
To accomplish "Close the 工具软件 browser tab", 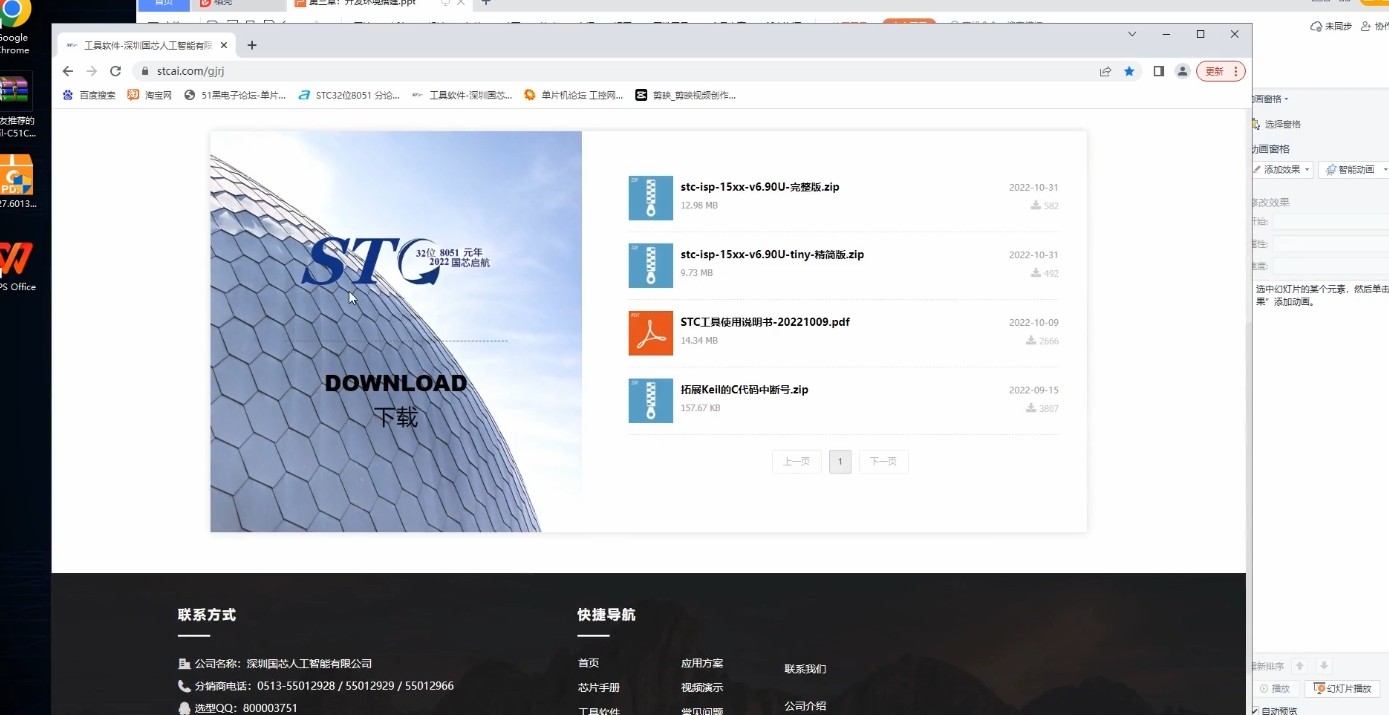I will [x=222, y=45].
